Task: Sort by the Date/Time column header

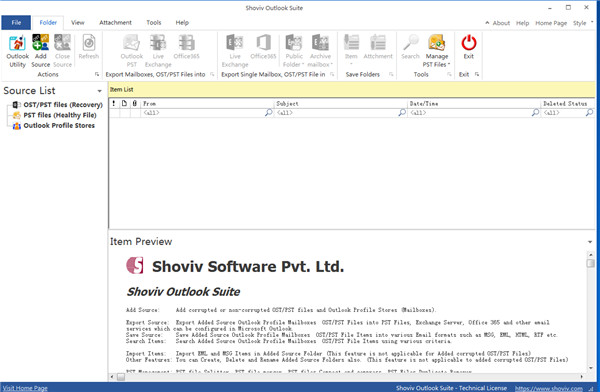Action: 474,103
